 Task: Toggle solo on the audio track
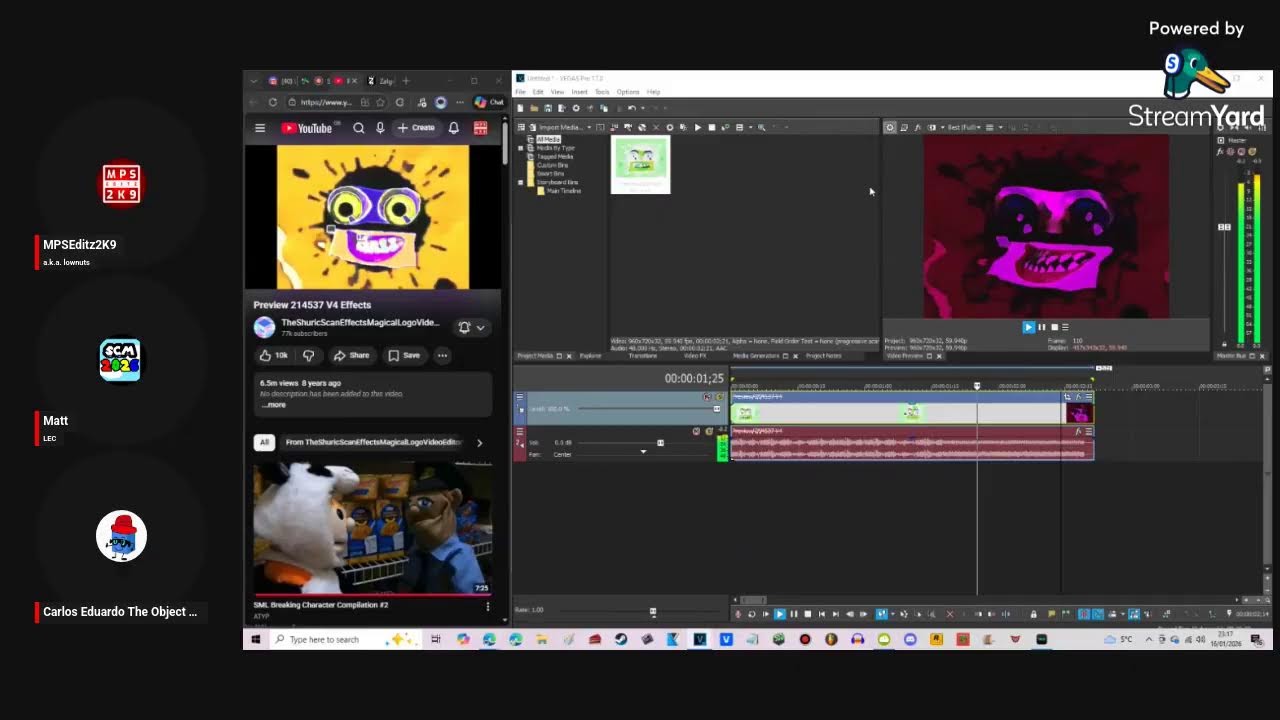click(x=709, y=431)
